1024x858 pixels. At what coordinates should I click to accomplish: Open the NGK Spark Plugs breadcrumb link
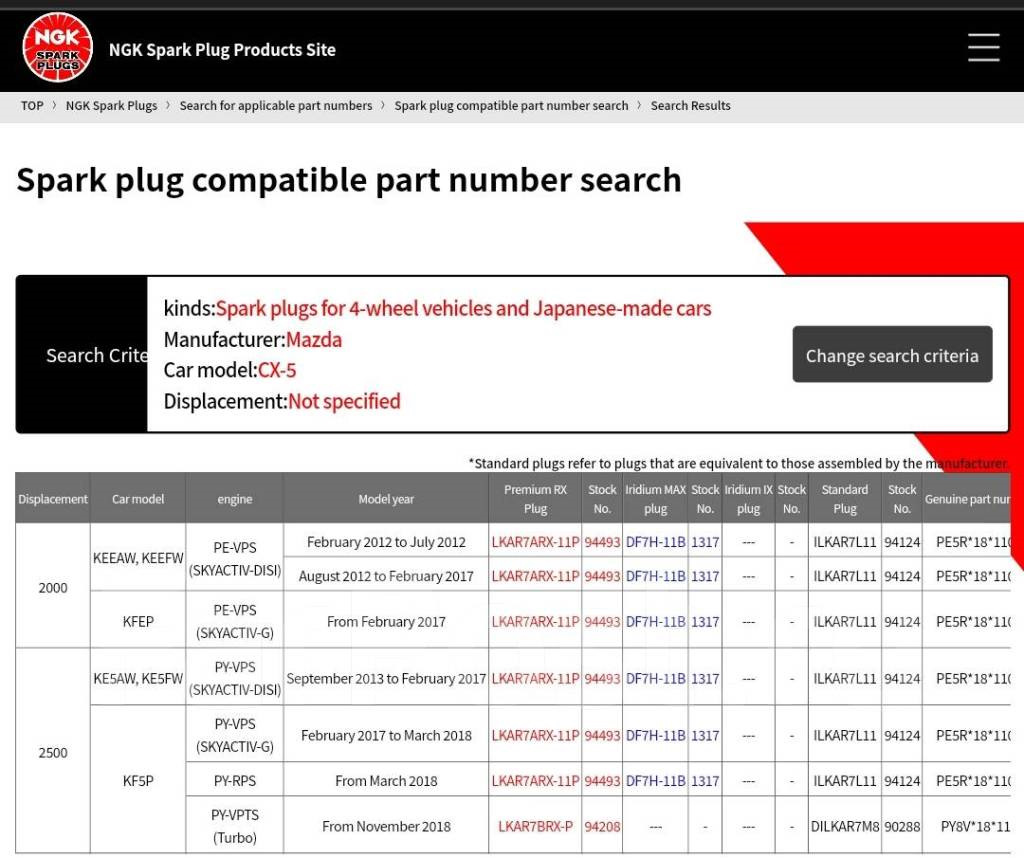[x=112, y=106]
